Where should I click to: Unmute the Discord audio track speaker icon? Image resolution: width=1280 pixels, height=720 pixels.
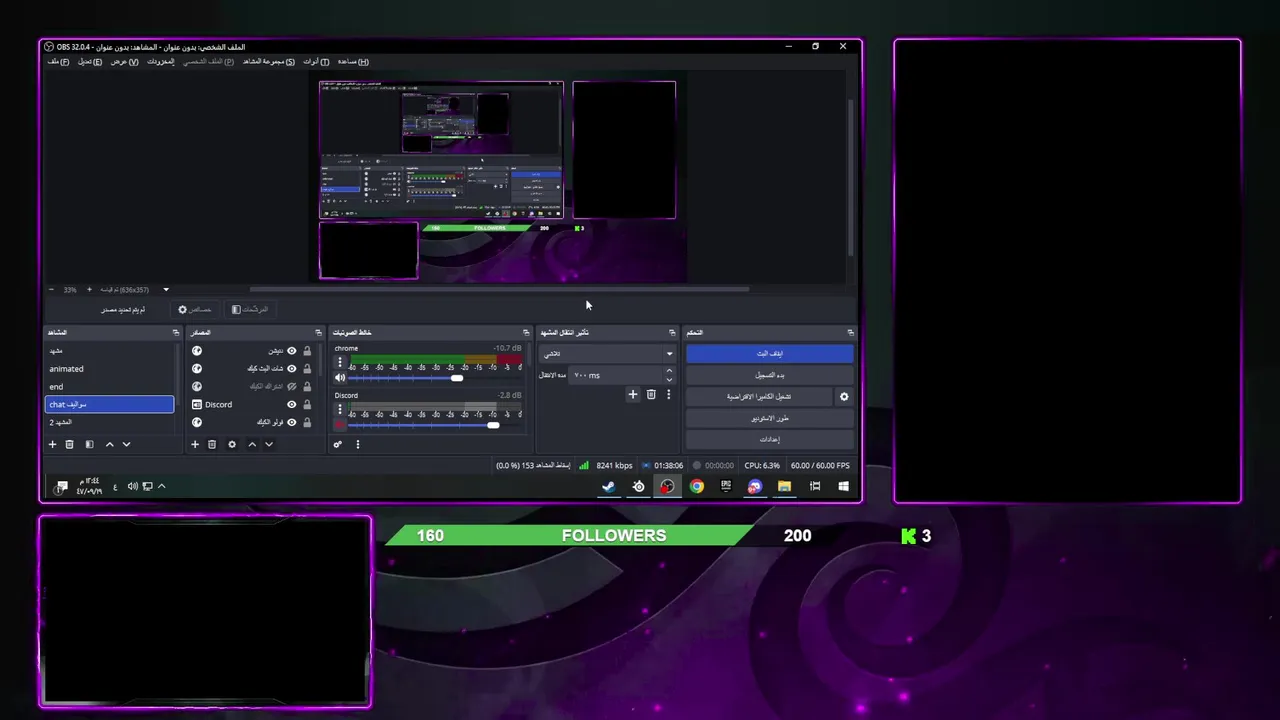point(340,425)
